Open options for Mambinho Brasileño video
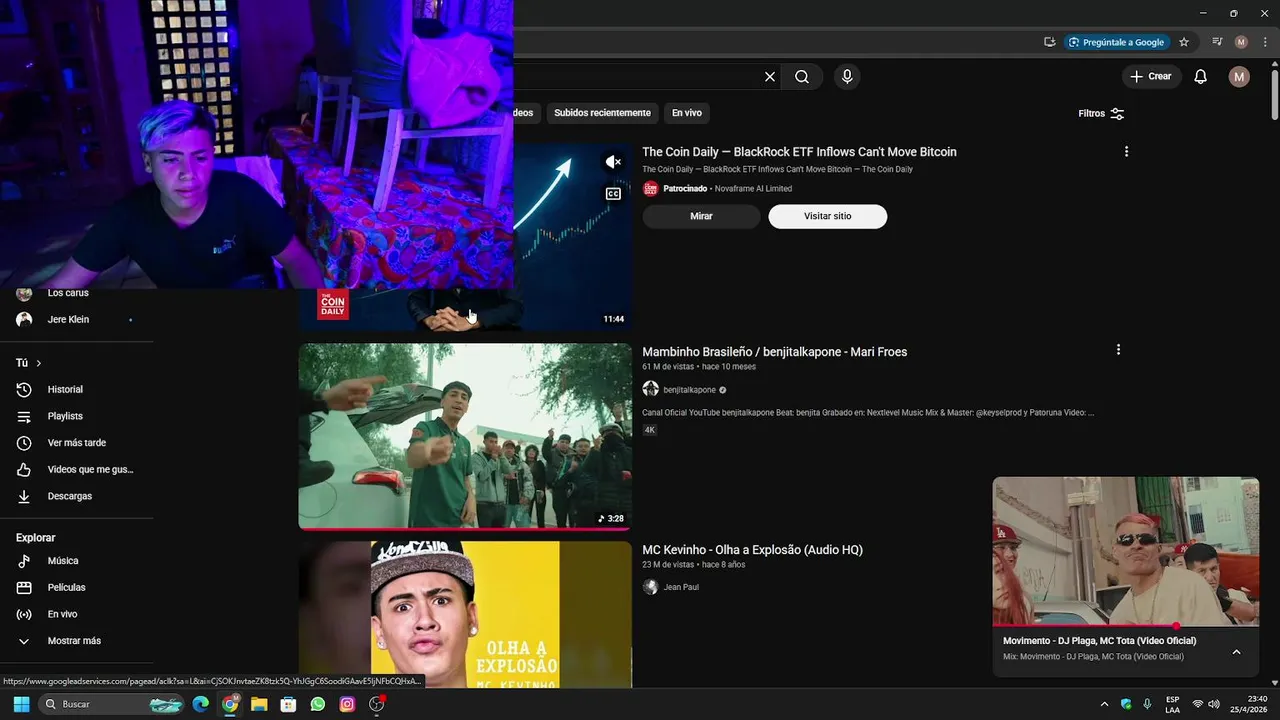The width and height of the screenshot is (1280, 720). [x=1118, y=350]
